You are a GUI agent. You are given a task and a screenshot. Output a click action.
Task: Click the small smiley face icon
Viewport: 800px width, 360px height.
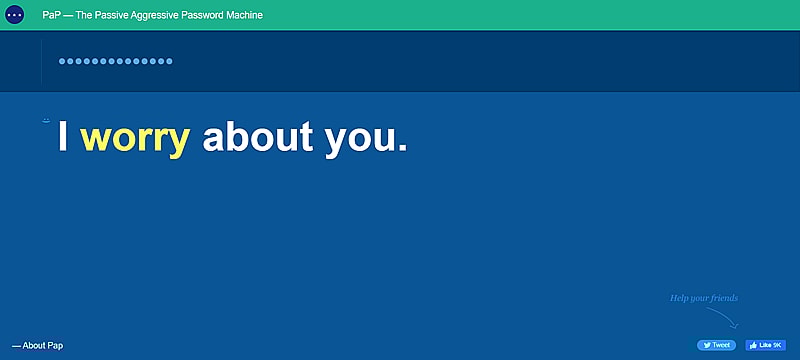click(x=46, y=121)
